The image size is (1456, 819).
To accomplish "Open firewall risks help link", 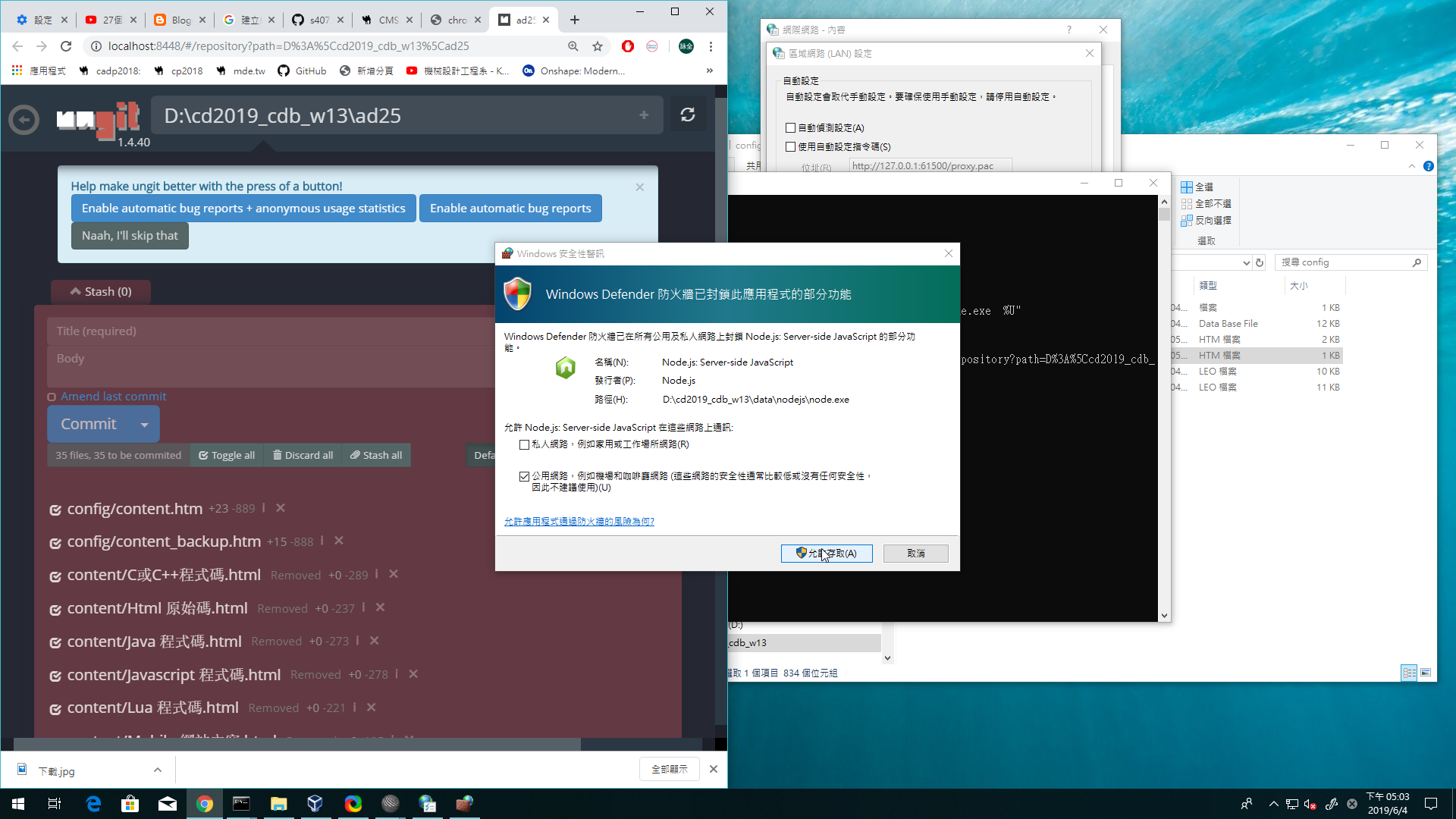I will (579, 522).
